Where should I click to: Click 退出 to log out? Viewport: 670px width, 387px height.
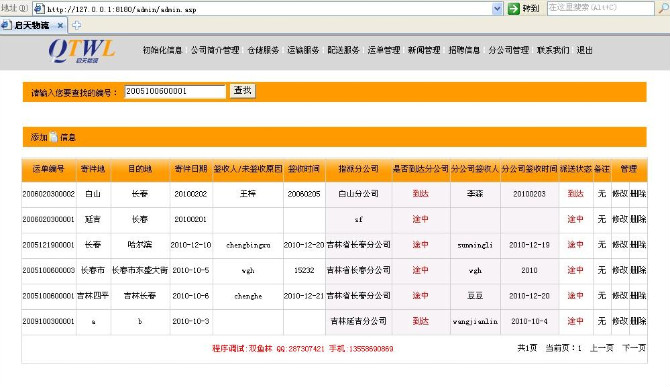pos(585,50)
